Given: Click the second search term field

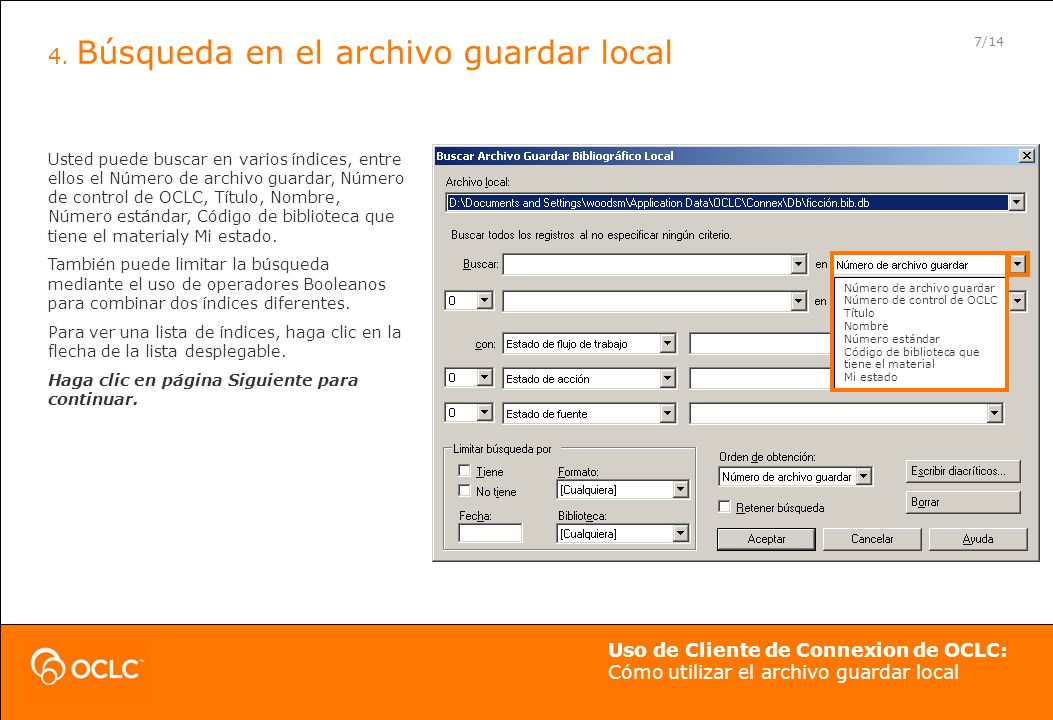Looking at the screenshot, I should (647, 301).
